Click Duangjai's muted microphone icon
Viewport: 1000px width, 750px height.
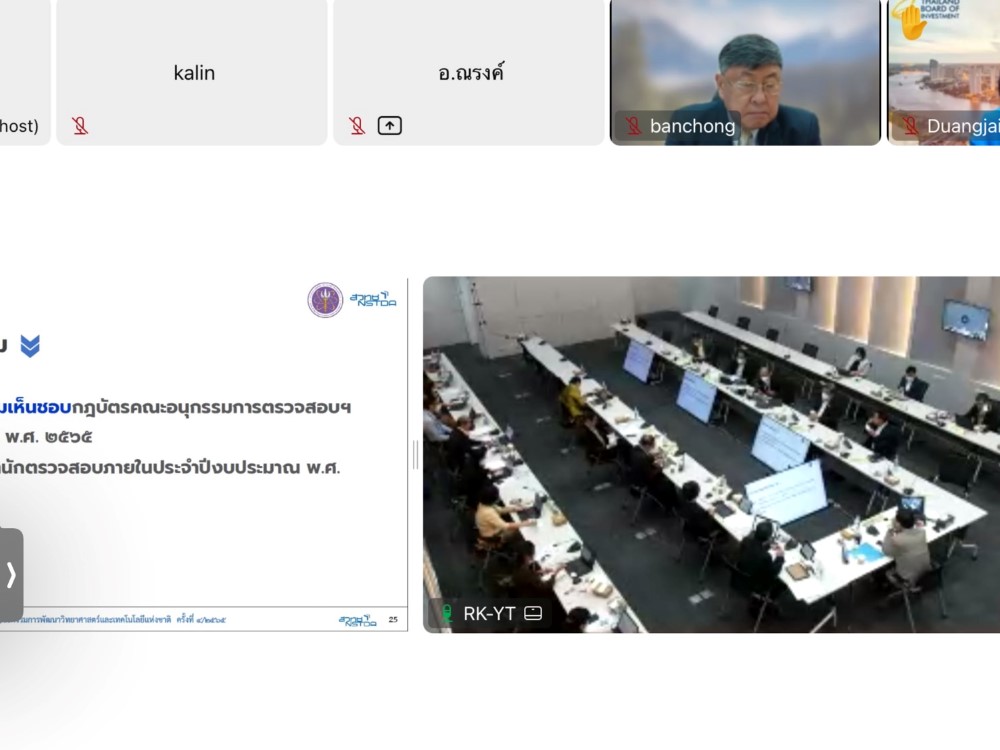tap(910, 126)
